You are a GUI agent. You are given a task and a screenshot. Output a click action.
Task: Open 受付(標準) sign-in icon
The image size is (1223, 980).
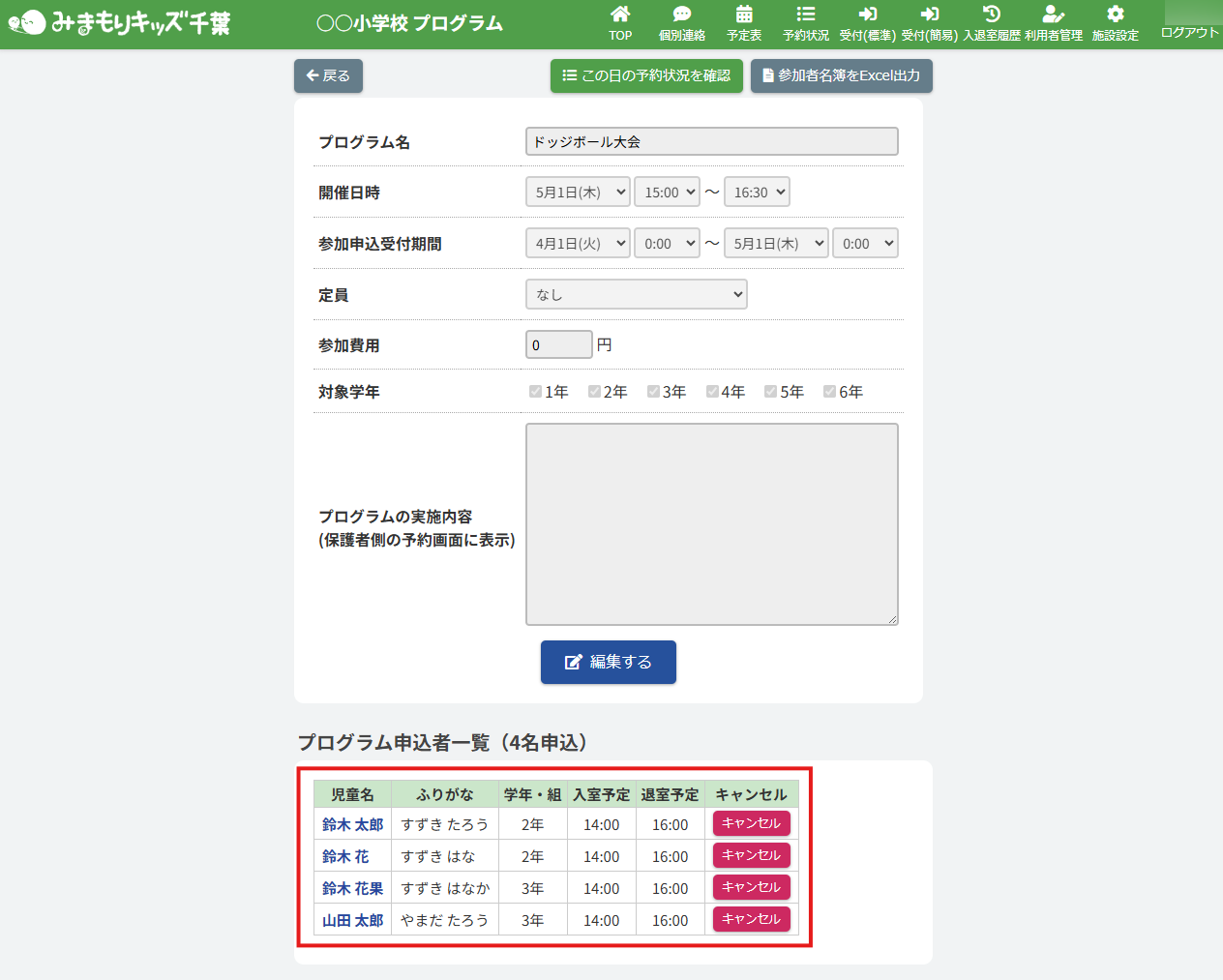pos(867,15)
